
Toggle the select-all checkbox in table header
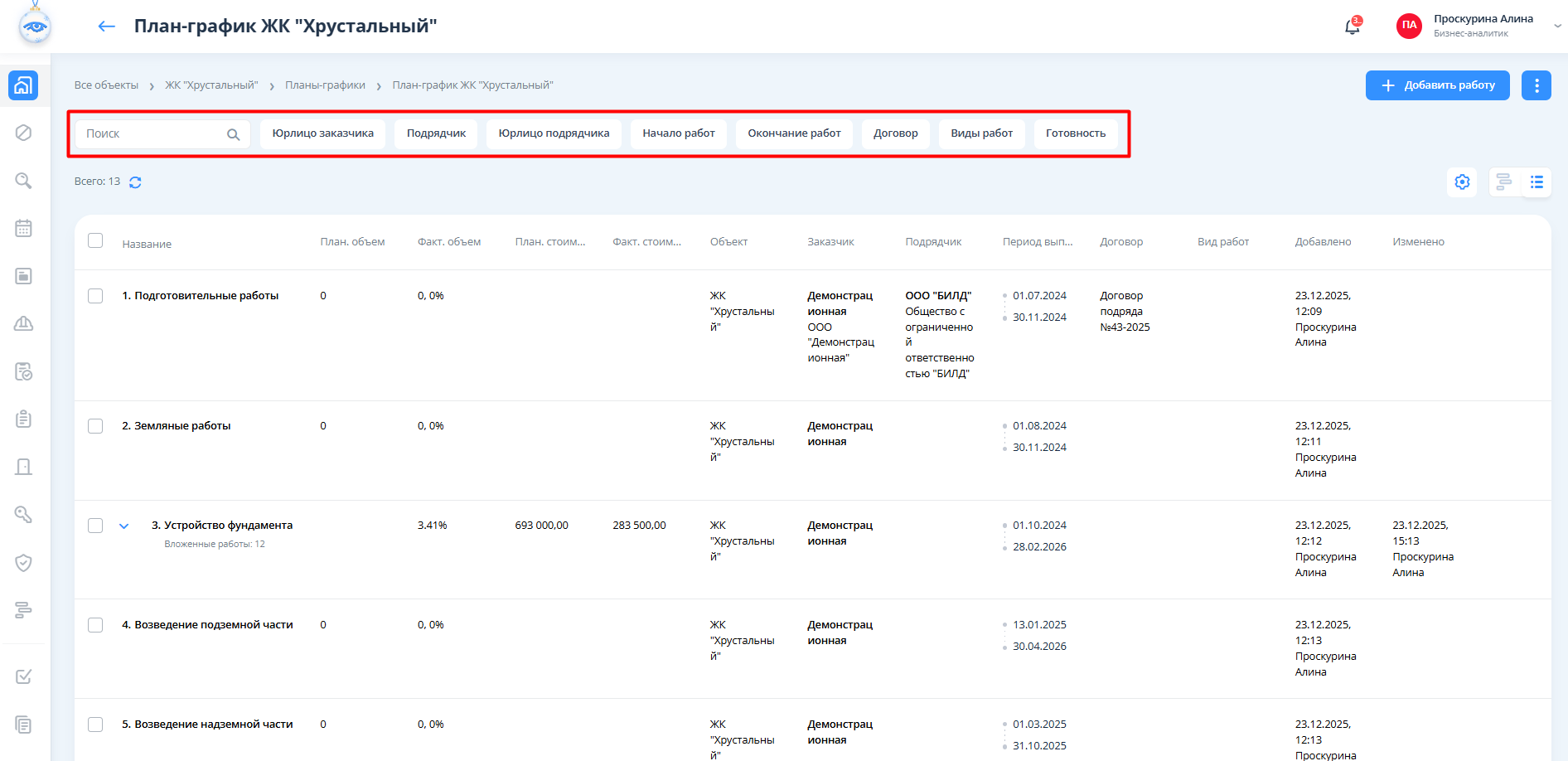pos(95,240)
